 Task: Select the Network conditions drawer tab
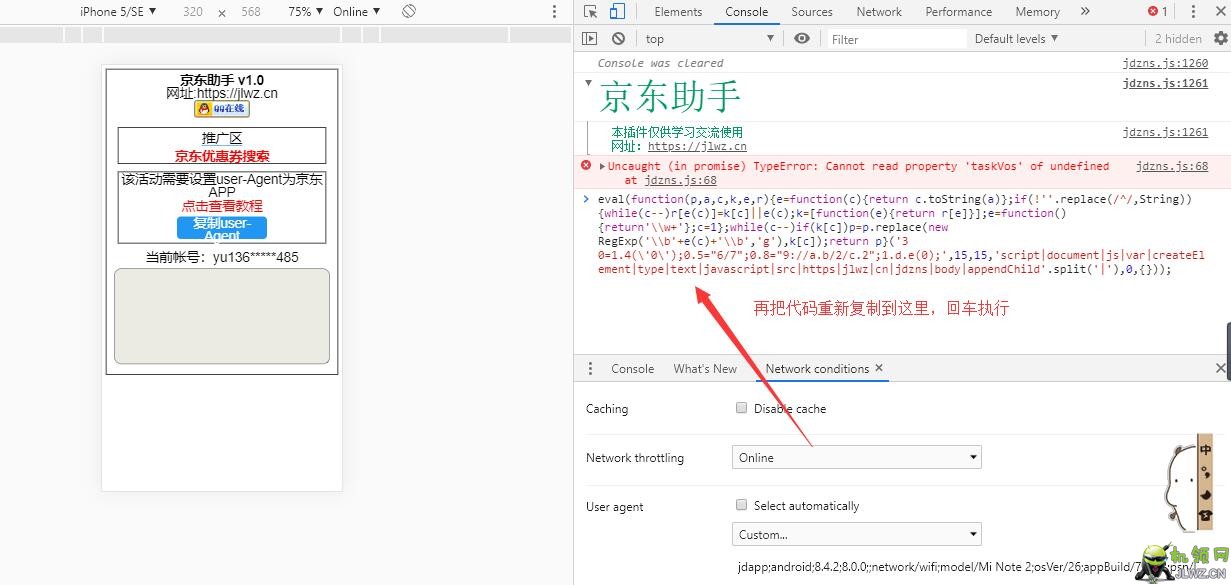[x=817, y=369]
